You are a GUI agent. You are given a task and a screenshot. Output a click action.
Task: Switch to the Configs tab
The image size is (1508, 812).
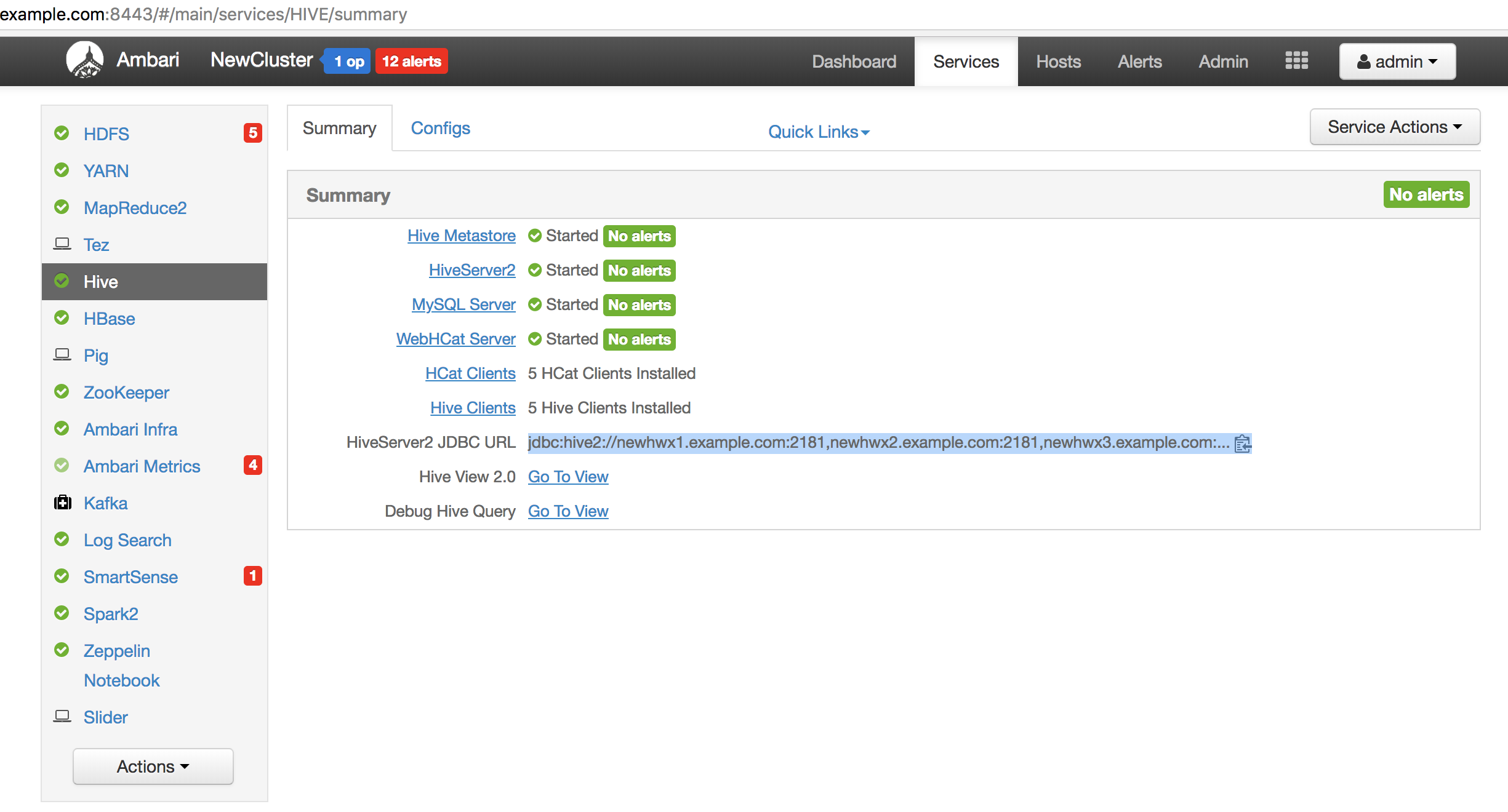440,128
